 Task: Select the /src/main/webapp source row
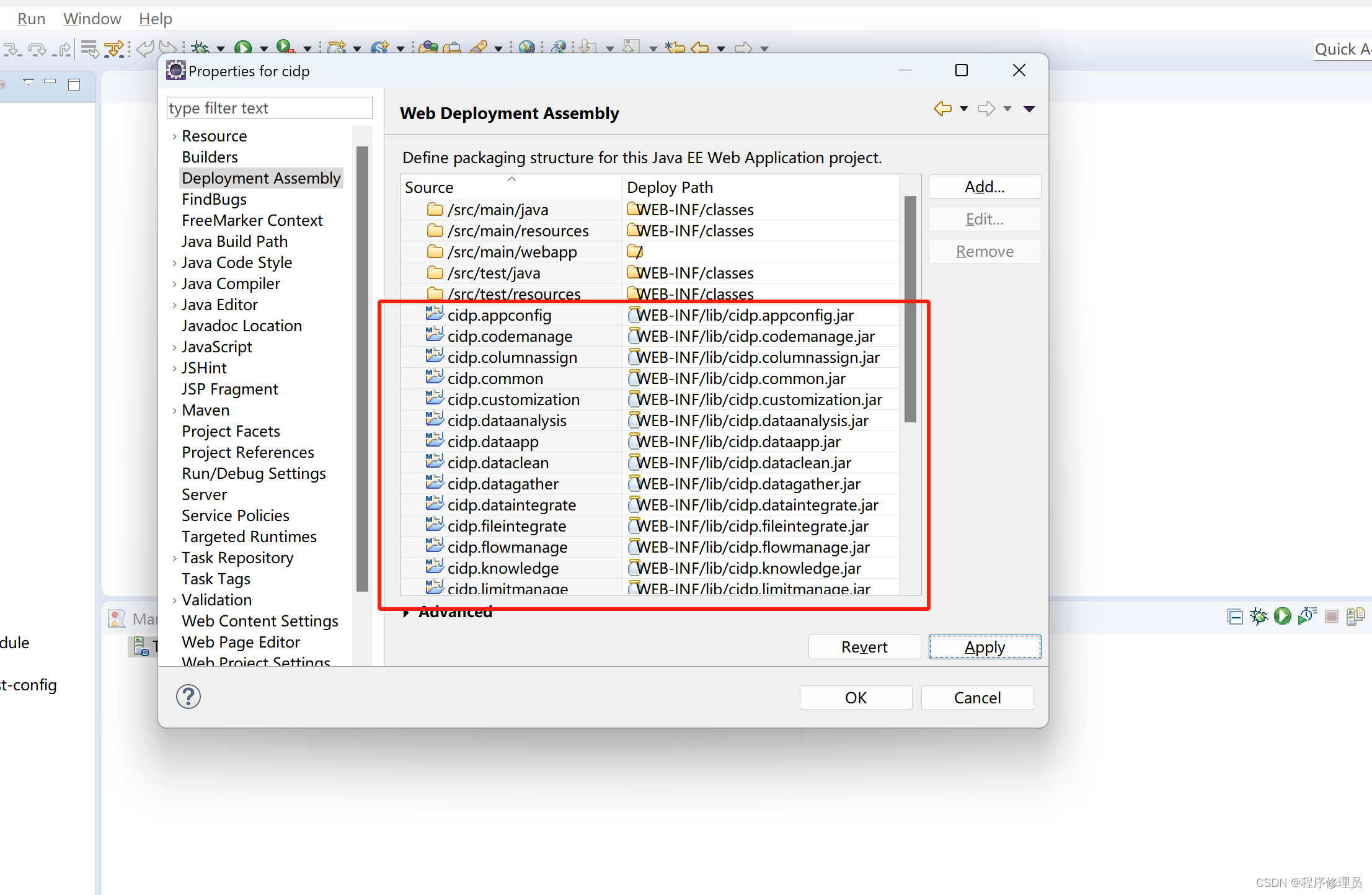tap(511, 252)
